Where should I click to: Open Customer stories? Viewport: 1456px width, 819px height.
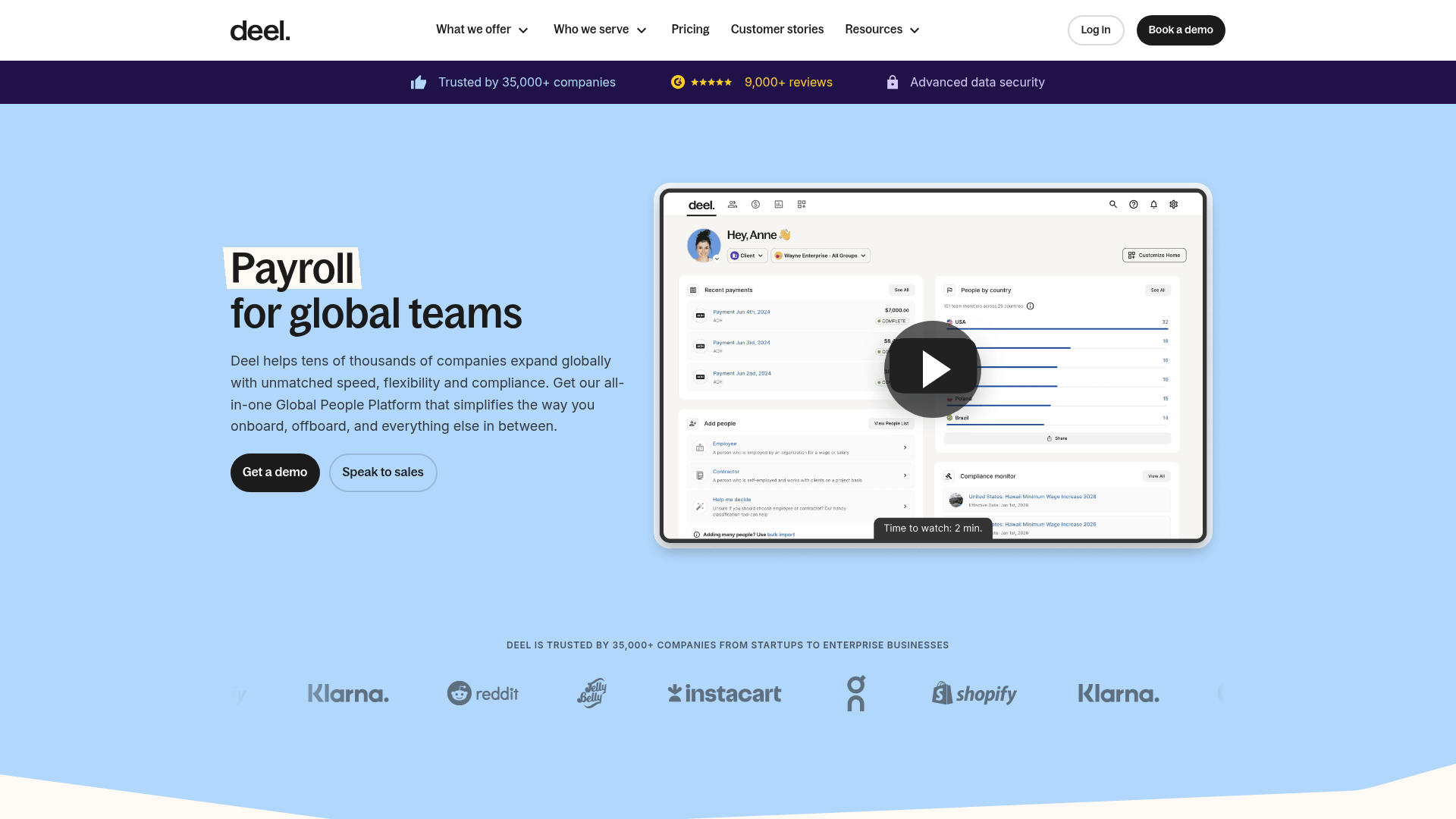[x=777, y=30]
